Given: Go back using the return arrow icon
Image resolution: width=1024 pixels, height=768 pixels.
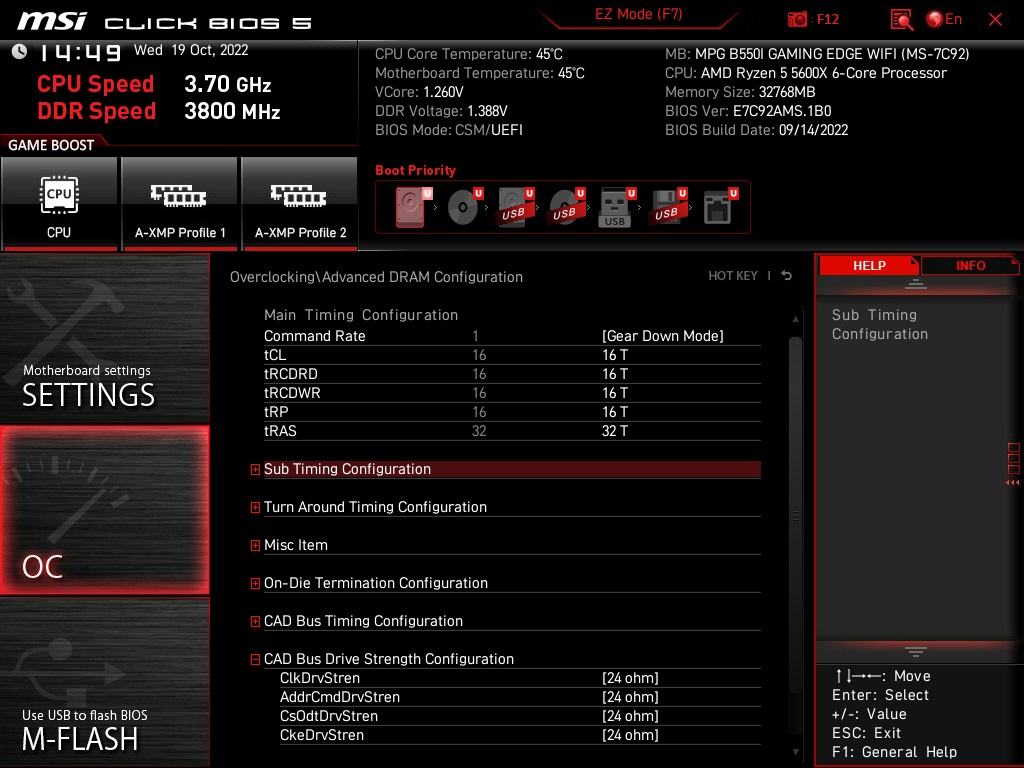Looking at the screenshot, I should [x=786, y=276].
